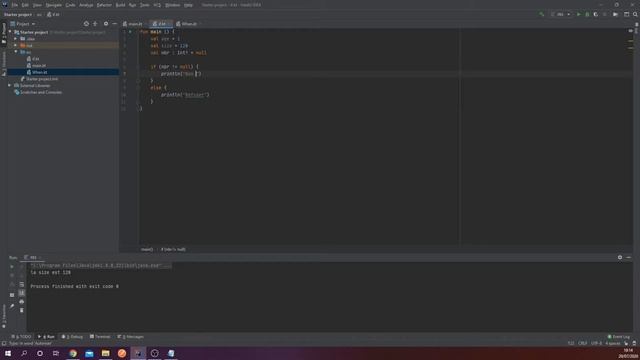Screen dimensions: 640x360
Task: Open the View menu
Action: click(x=37, y=5)
